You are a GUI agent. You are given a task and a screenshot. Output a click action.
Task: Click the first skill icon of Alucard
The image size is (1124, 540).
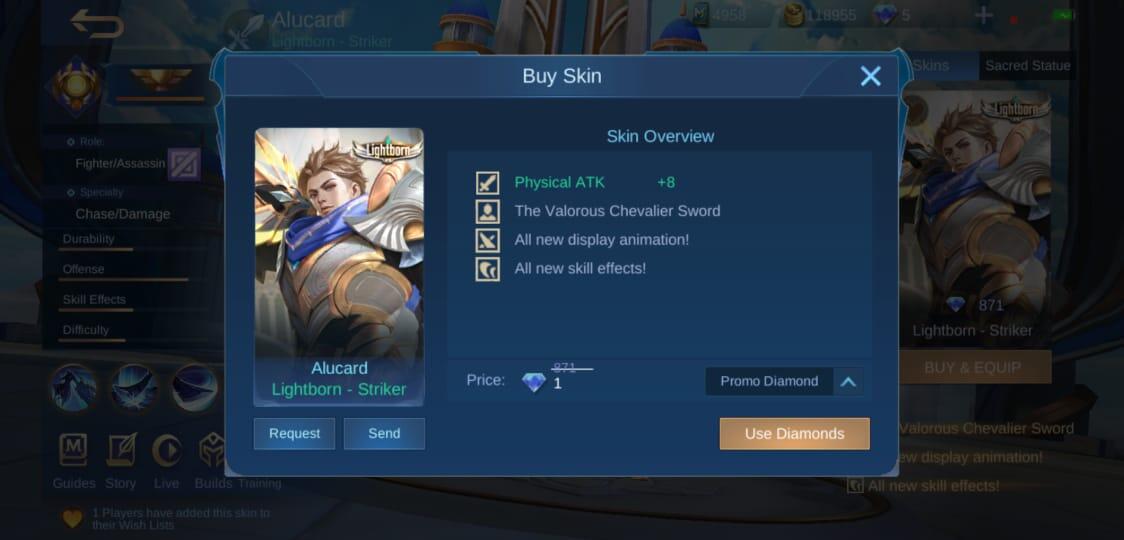[74, 388]
